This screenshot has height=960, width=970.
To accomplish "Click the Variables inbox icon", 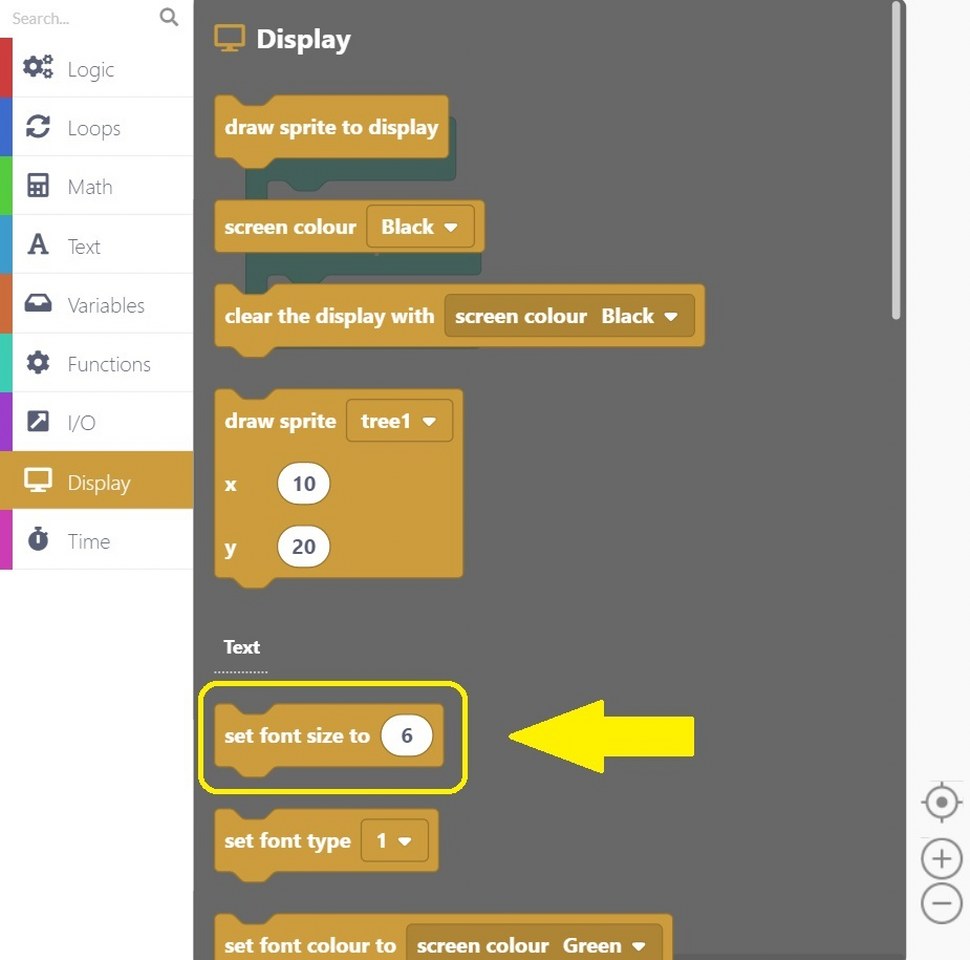I will 38,302.
